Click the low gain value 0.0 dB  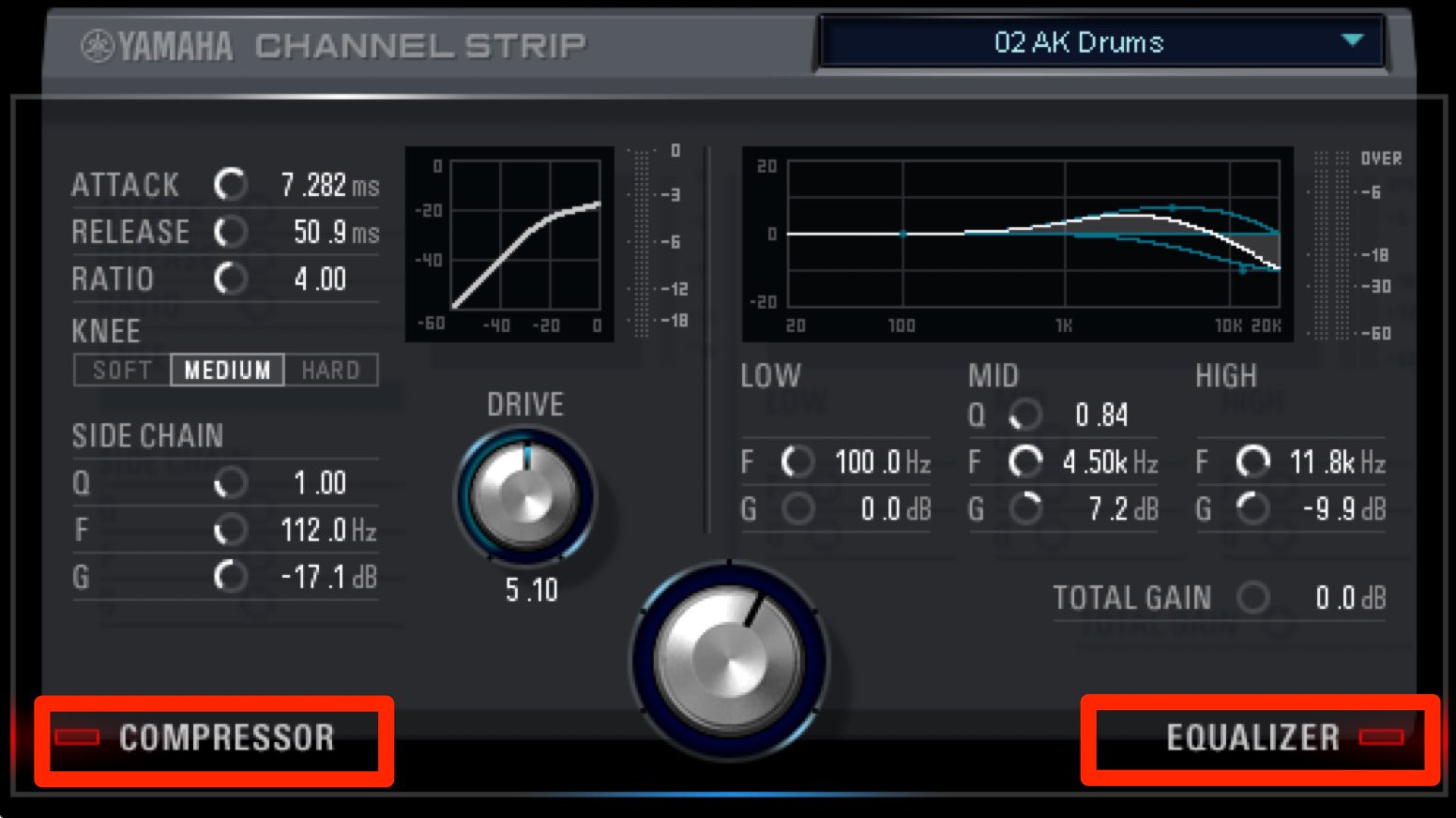[x=896, y=508]
